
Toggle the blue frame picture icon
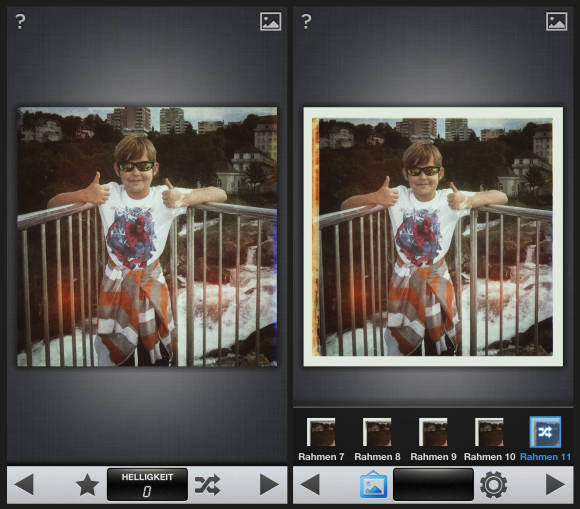pos(374,484)
